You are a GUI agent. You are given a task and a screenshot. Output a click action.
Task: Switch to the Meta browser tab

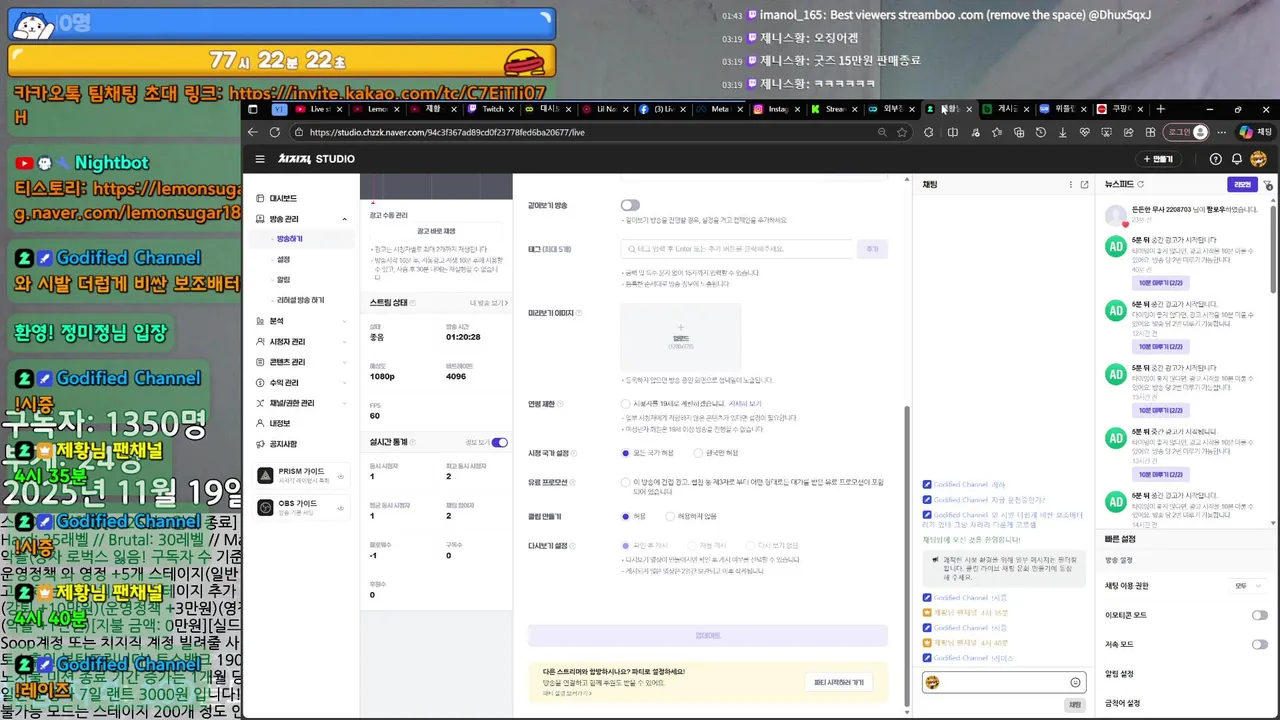(720, 109)
